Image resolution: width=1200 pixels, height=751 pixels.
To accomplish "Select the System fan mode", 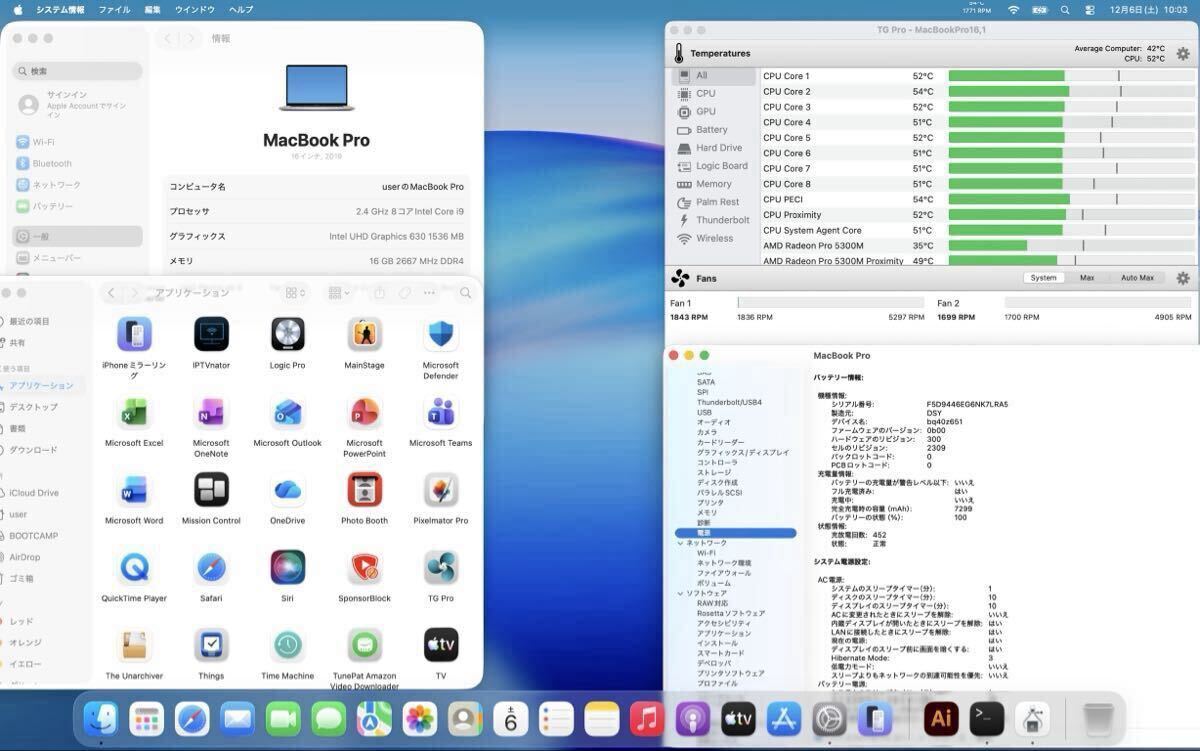I will click(1043, 278).
